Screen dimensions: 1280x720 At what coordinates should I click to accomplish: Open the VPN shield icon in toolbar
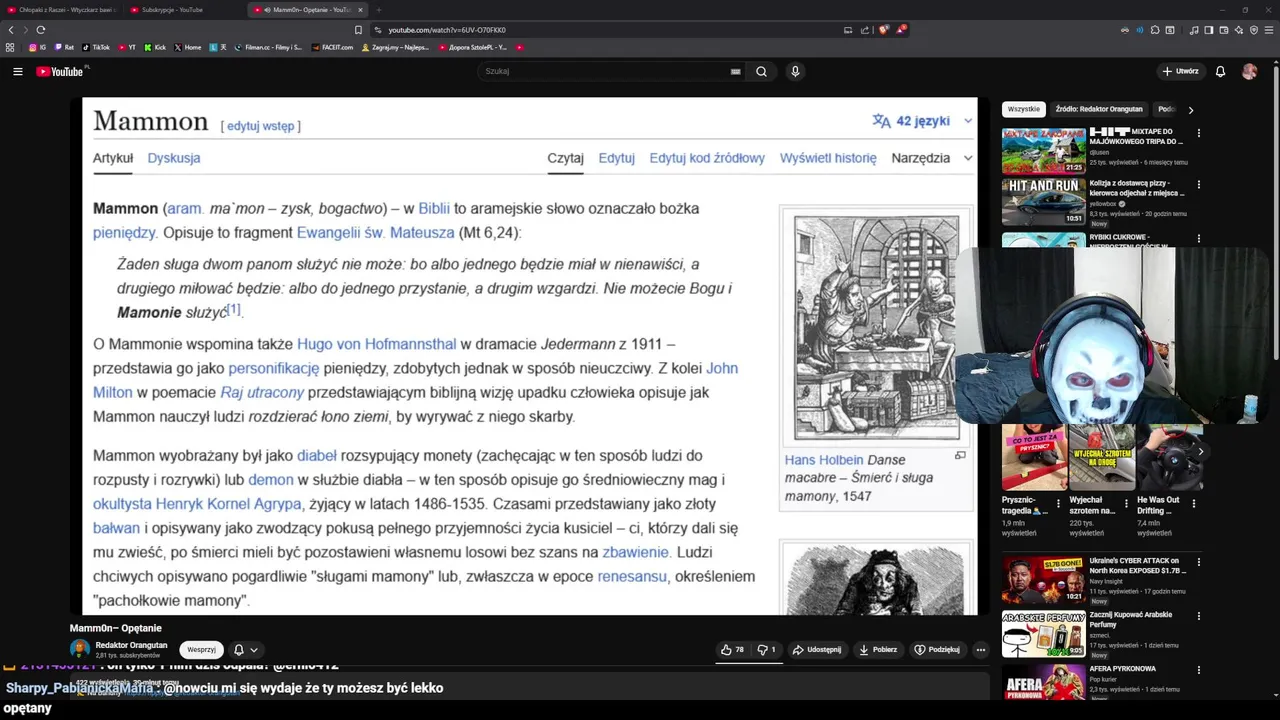pyautogui.click(x=1254, y=30)
